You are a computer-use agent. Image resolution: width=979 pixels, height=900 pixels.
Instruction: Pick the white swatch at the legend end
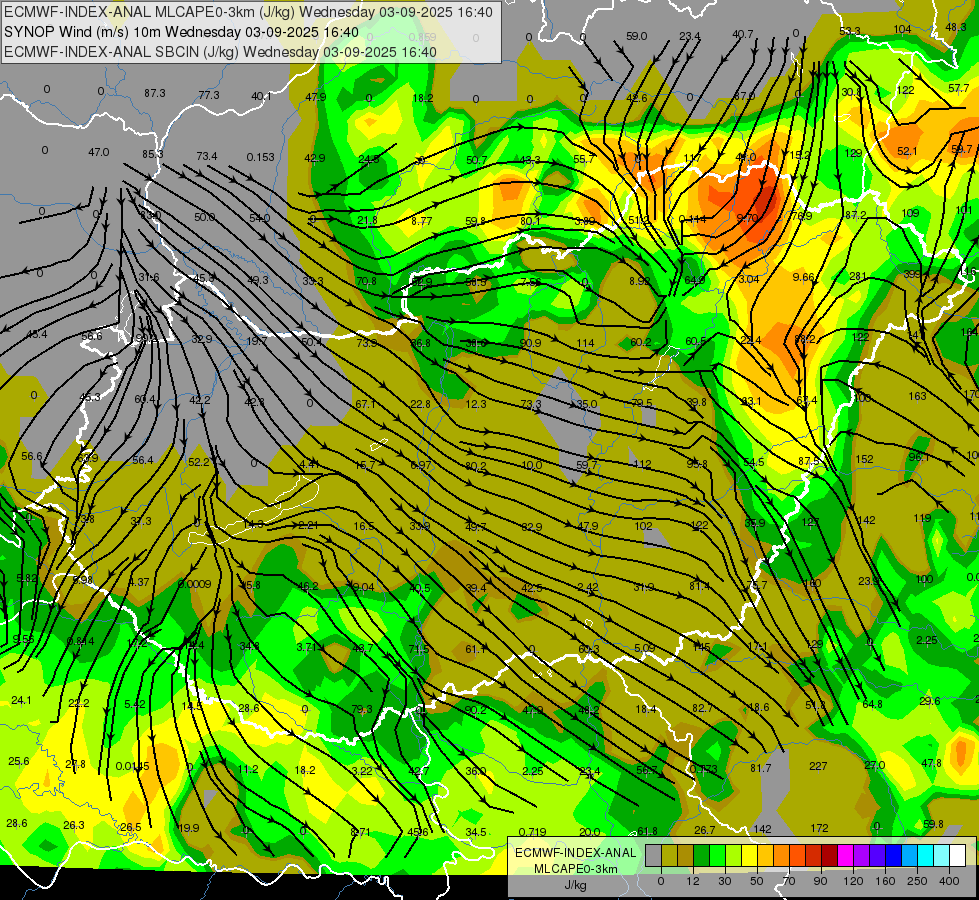pos(957,855)
